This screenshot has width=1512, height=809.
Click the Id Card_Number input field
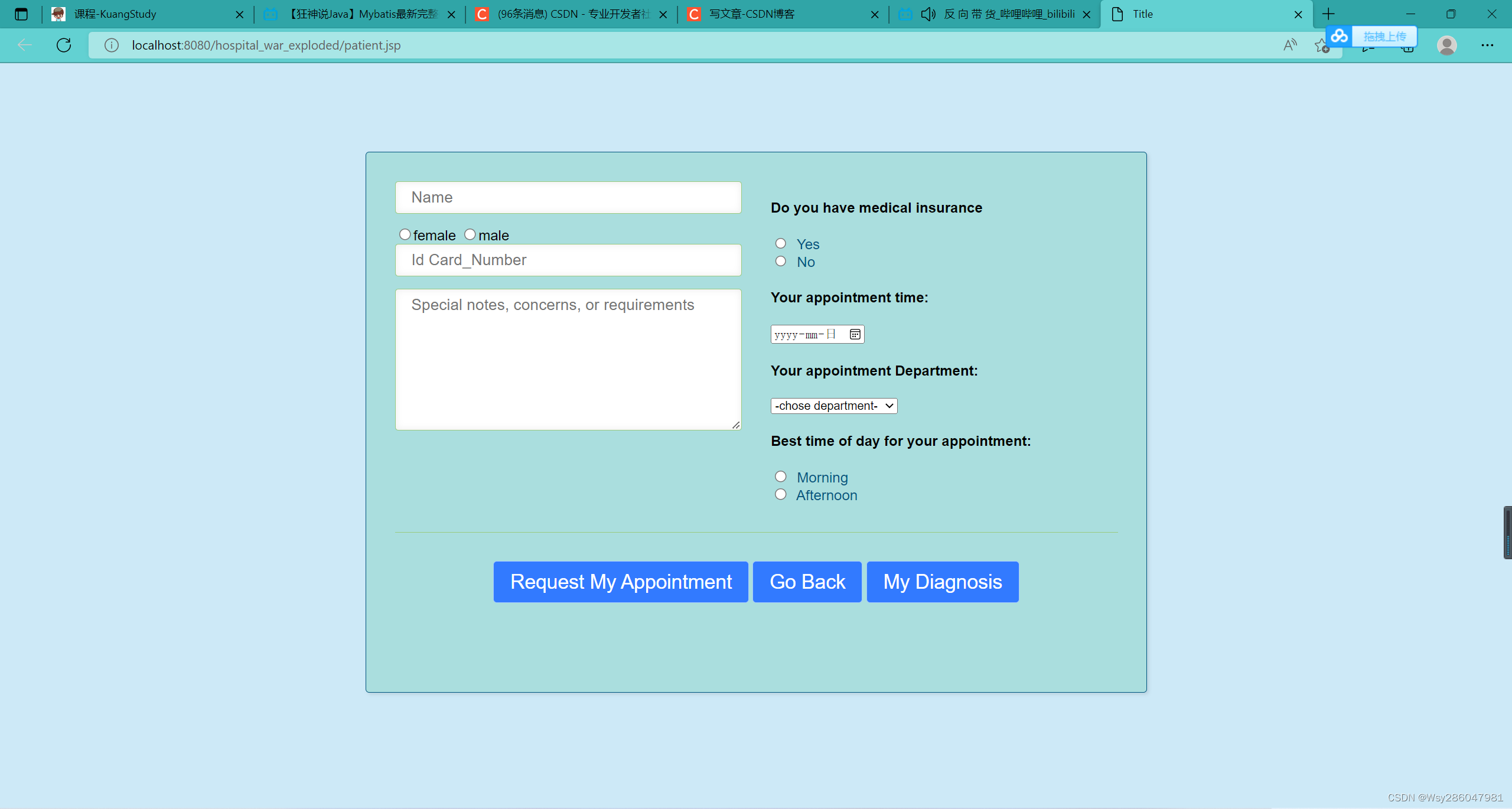tap(568, 259)
